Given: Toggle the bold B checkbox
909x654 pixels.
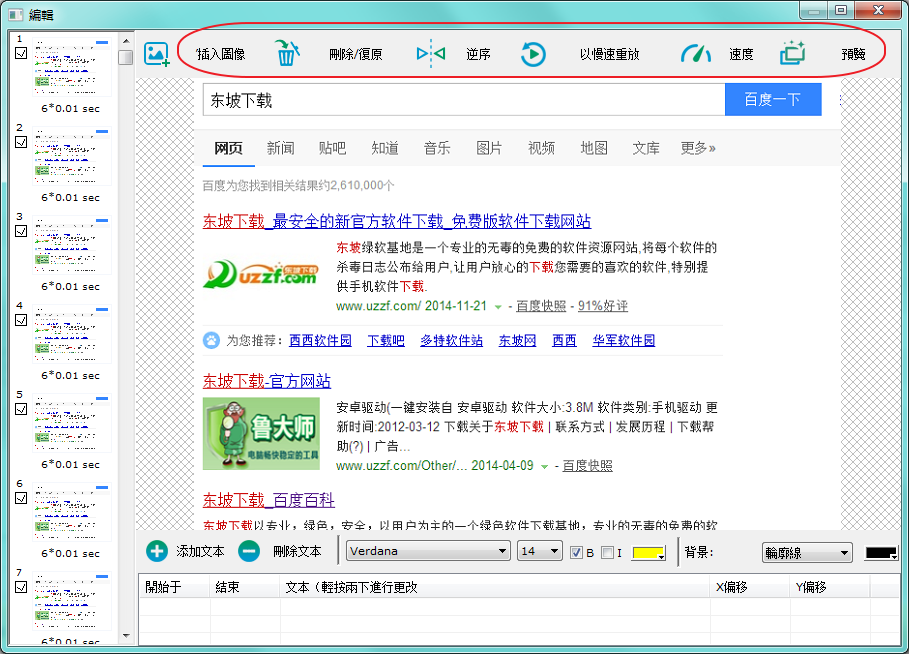Looking at the screenshot, I should pos(576,552).
